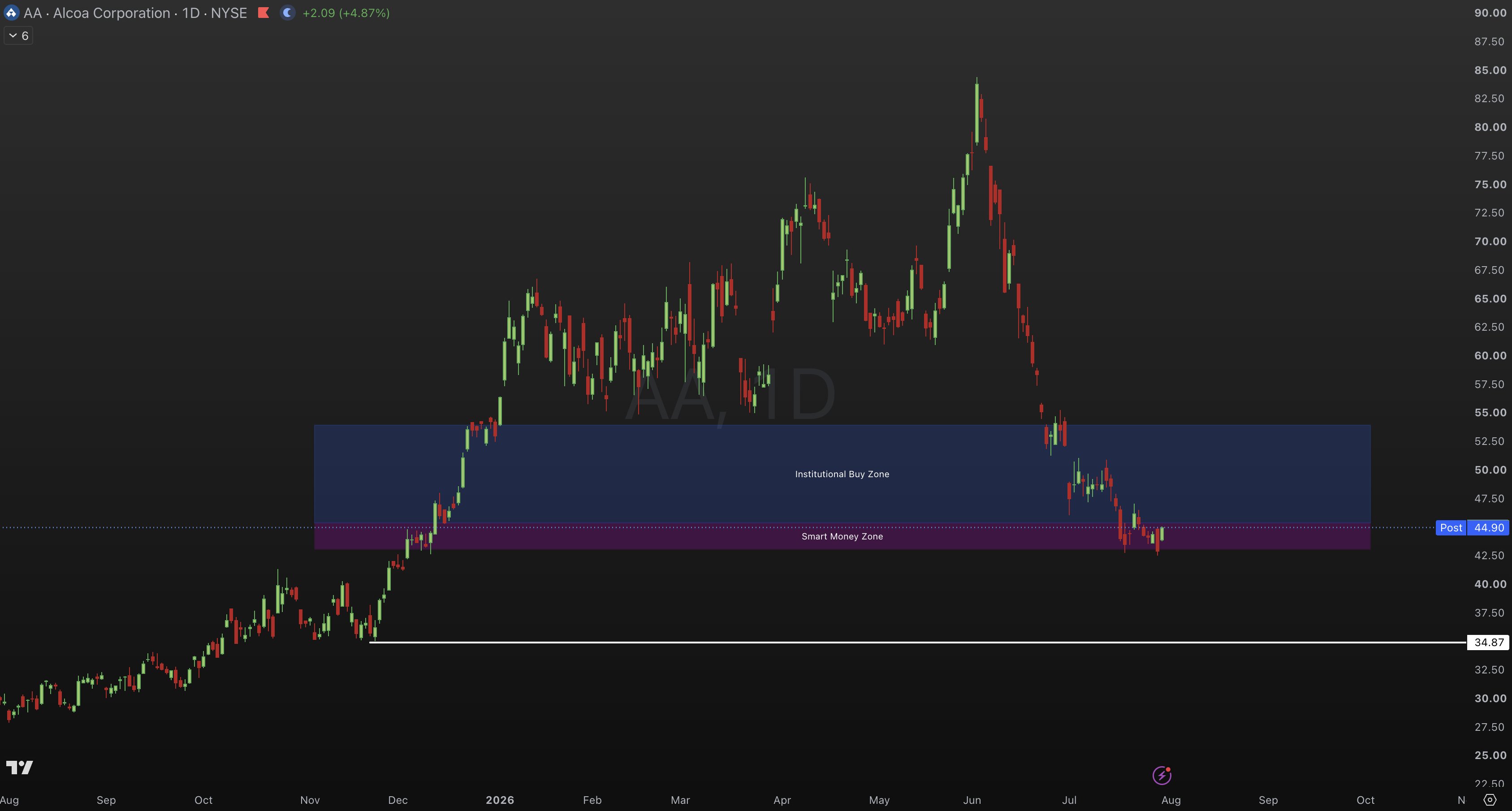This screenshot has width=1512, height=811.
Task: Click the 25.00 price scale label
Action: (1490, 755)
